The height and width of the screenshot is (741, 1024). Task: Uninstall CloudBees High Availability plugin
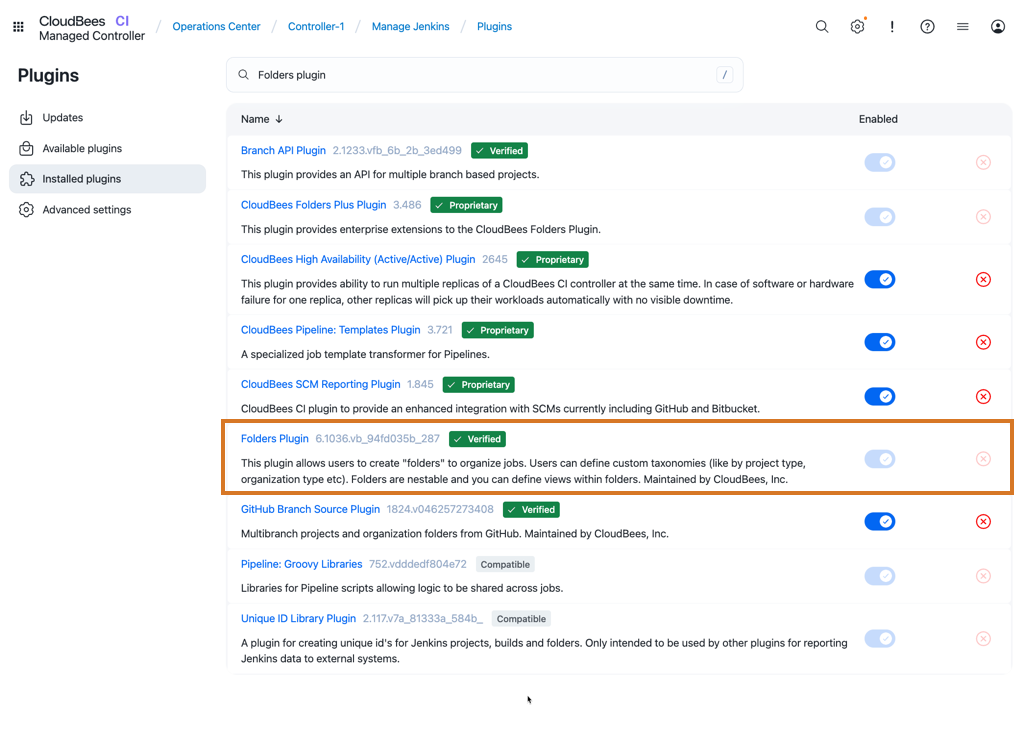click(983, 280)
